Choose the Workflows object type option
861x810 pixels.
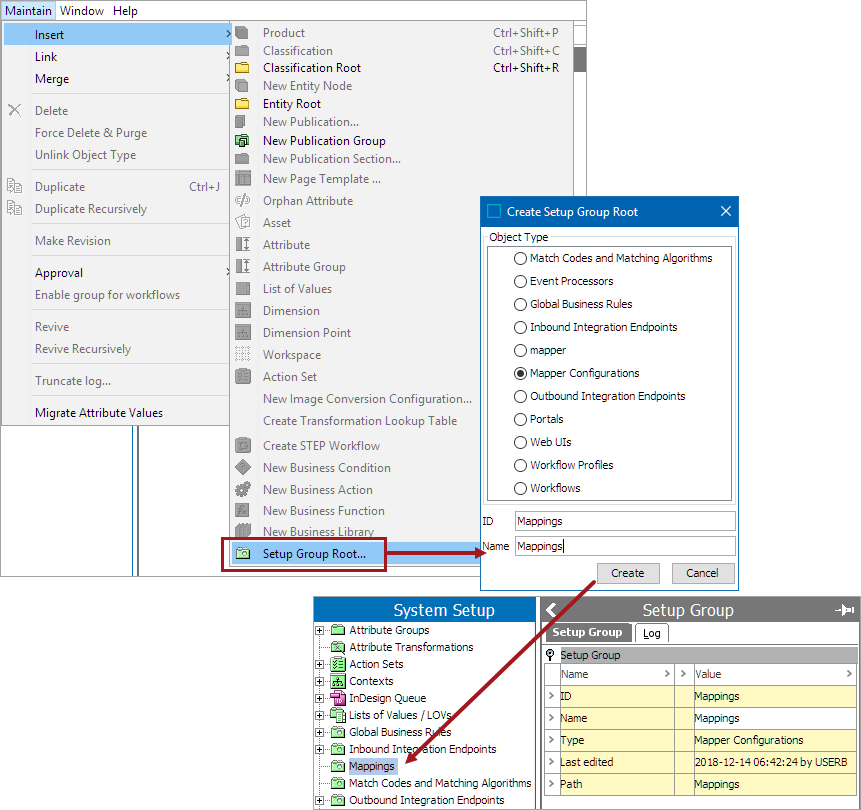point(520,488)
